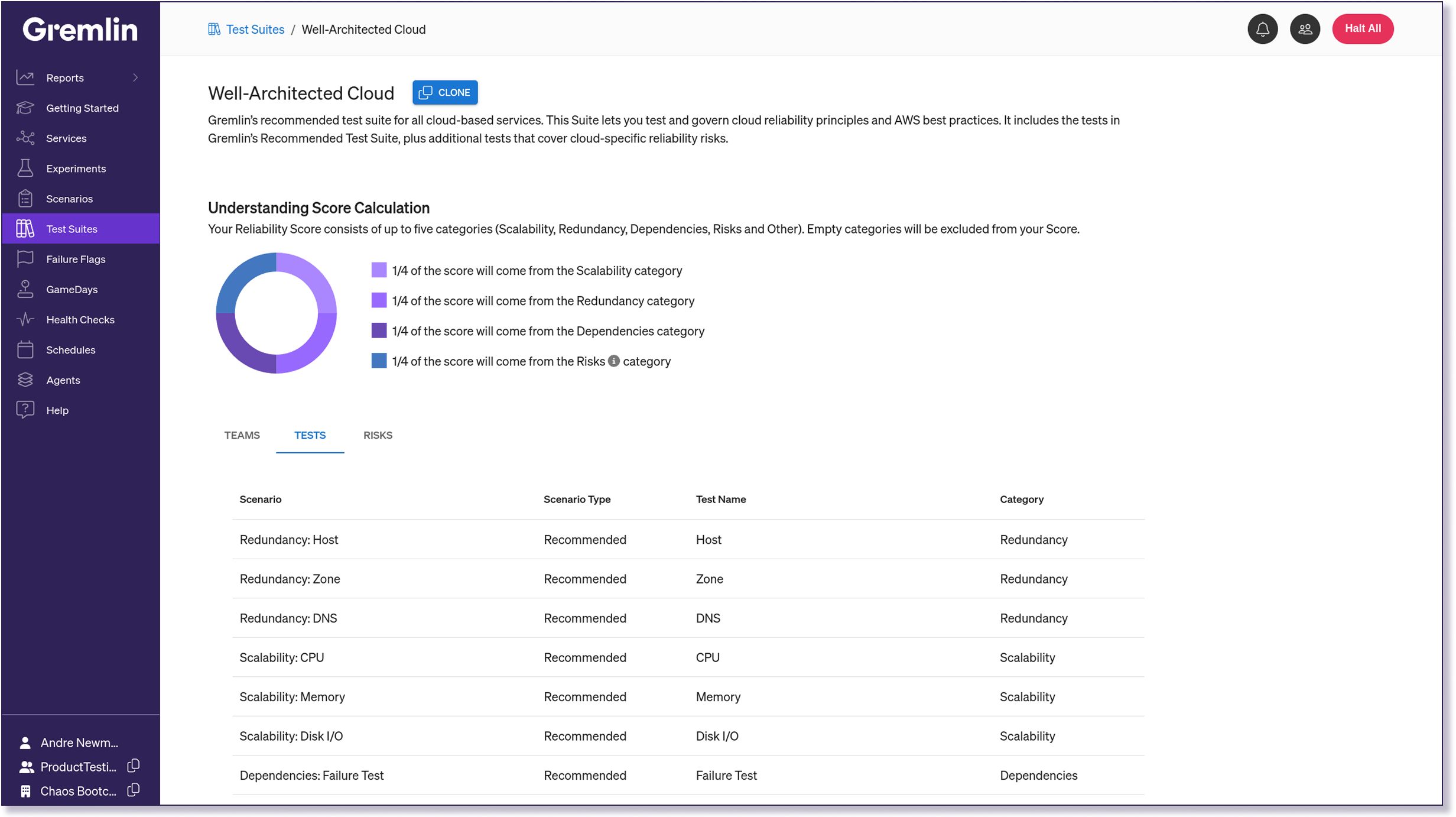Open the Agents layers icon in sidebar
The height and width of the screenshot is (817, 1456).
click(25, 380)
